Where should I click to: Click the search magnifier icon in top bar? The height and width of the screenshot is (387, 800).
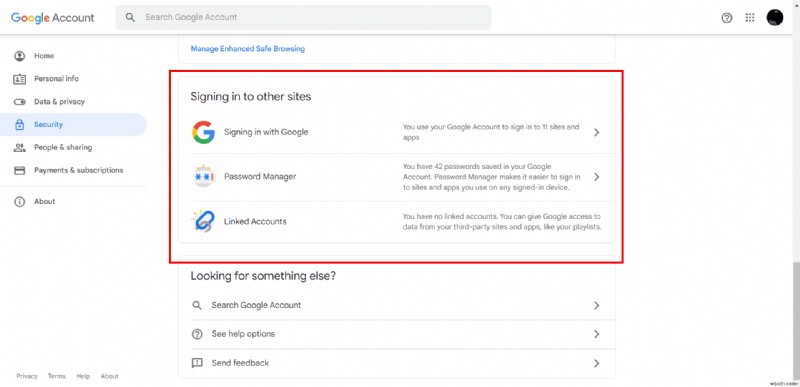(131, 17)
